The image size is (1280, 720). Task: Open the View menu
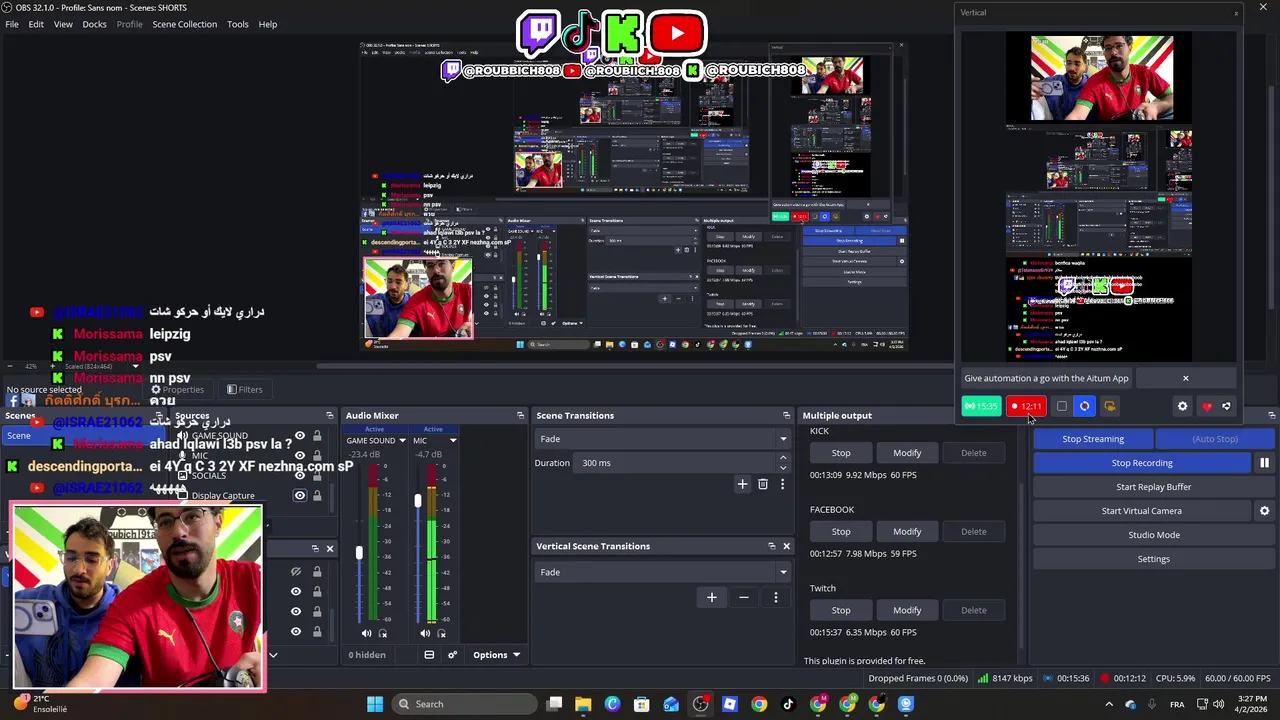point(63,24)
